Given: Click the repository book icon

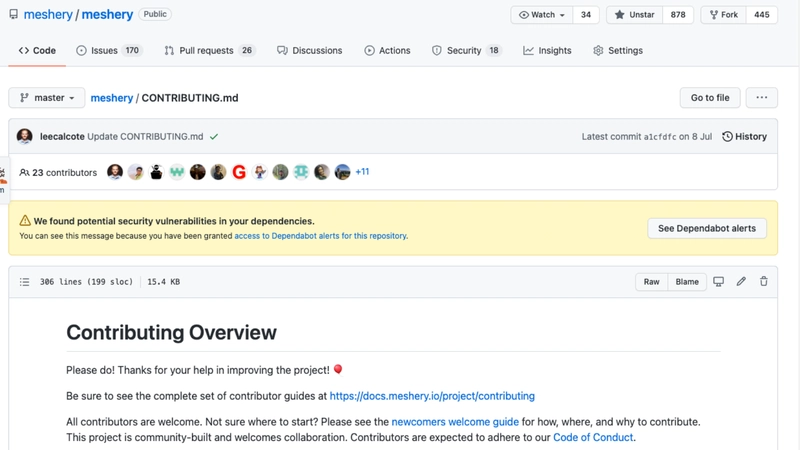Looking at the screenshot, I should point(14,14).
